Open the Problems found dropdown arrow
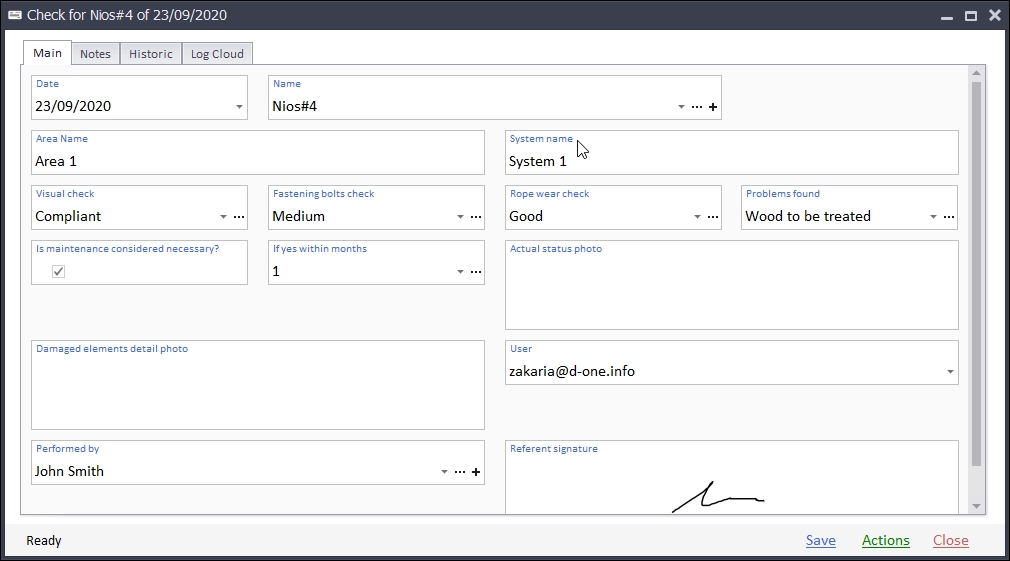 tap(933, 217)
